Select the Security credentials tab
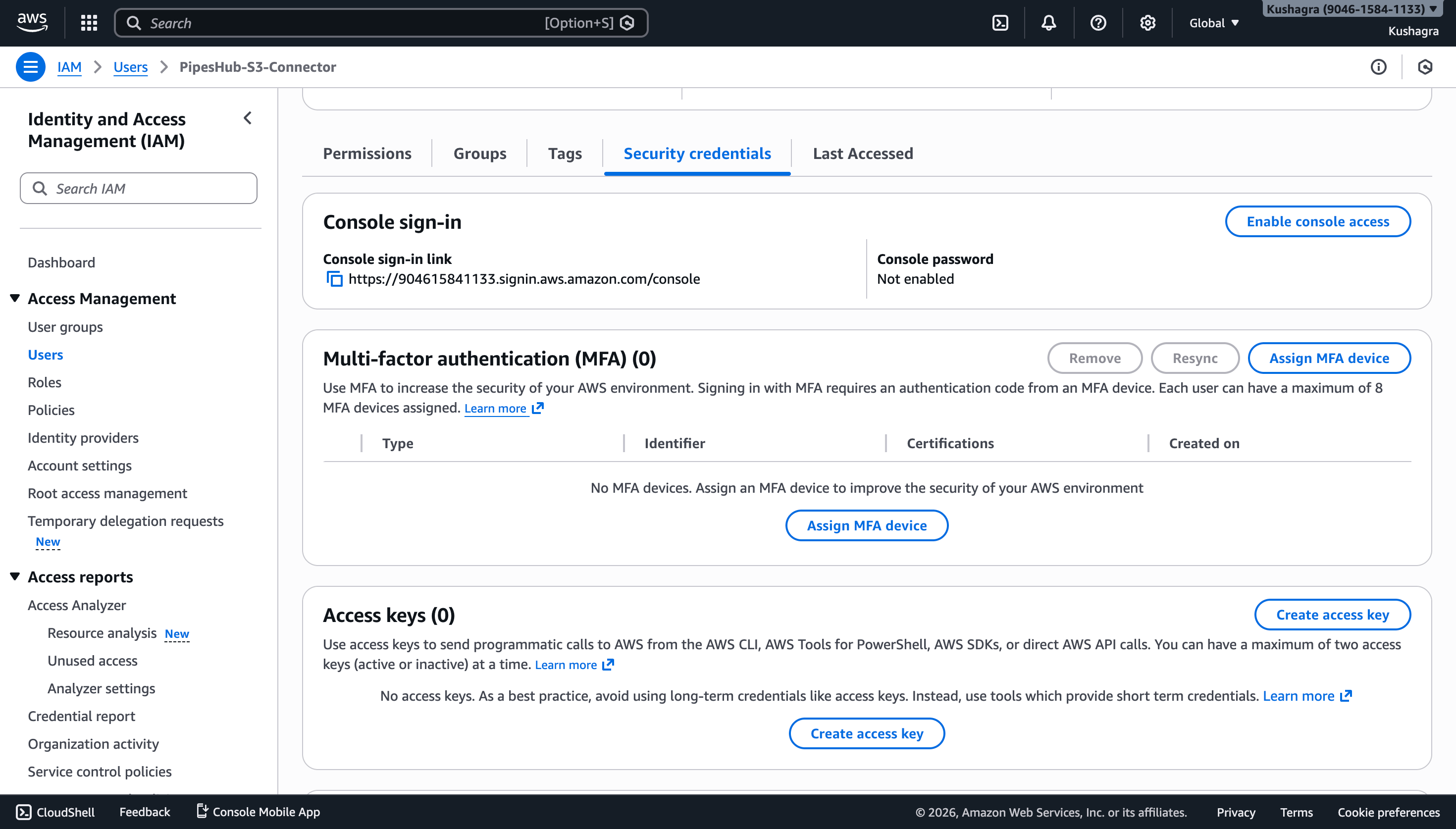Viewport: 1456px width, 829px height. click(x=697, y=154)
